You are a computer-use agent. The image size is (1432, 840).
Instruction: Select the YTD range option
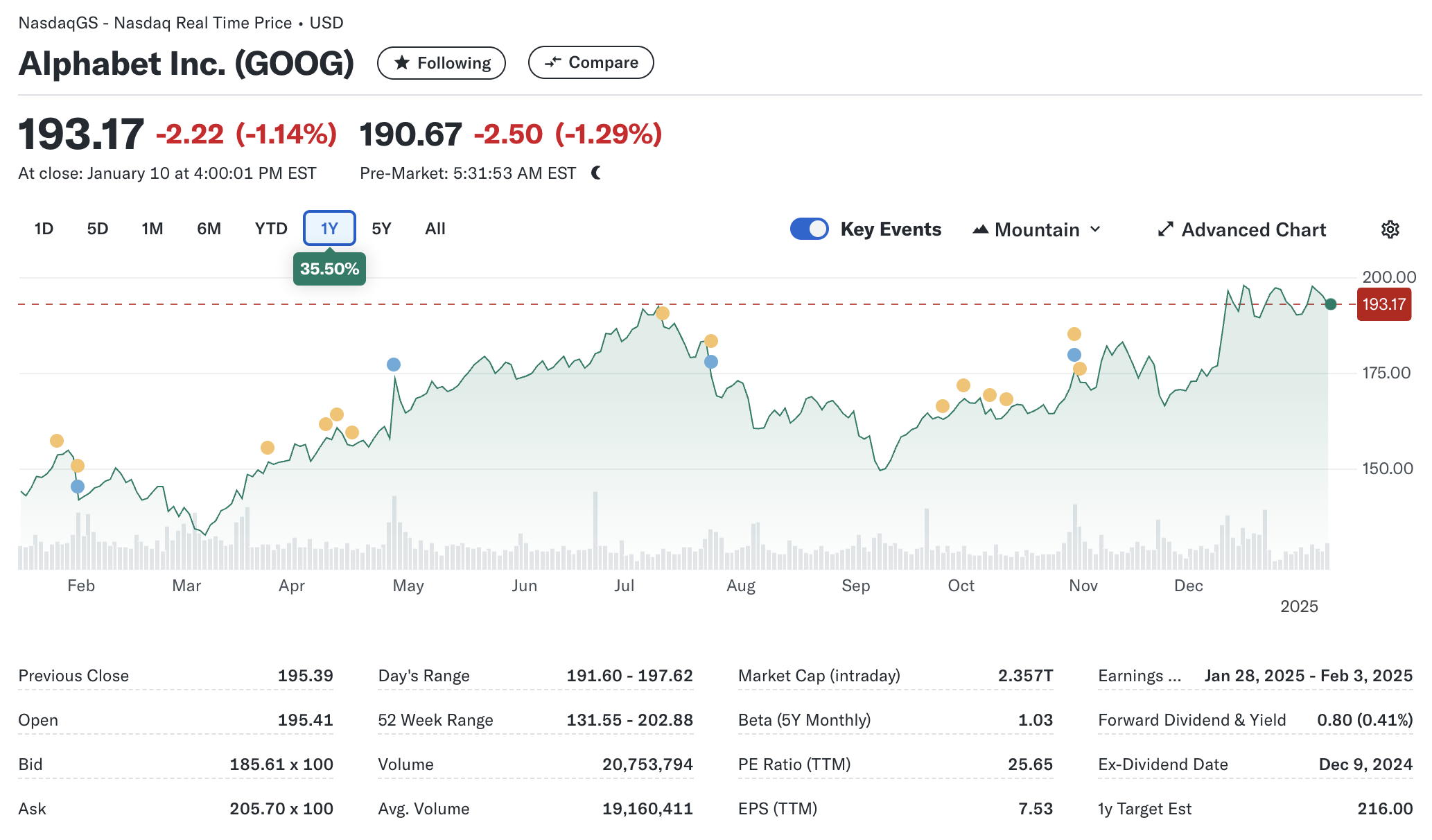(270, 229)
